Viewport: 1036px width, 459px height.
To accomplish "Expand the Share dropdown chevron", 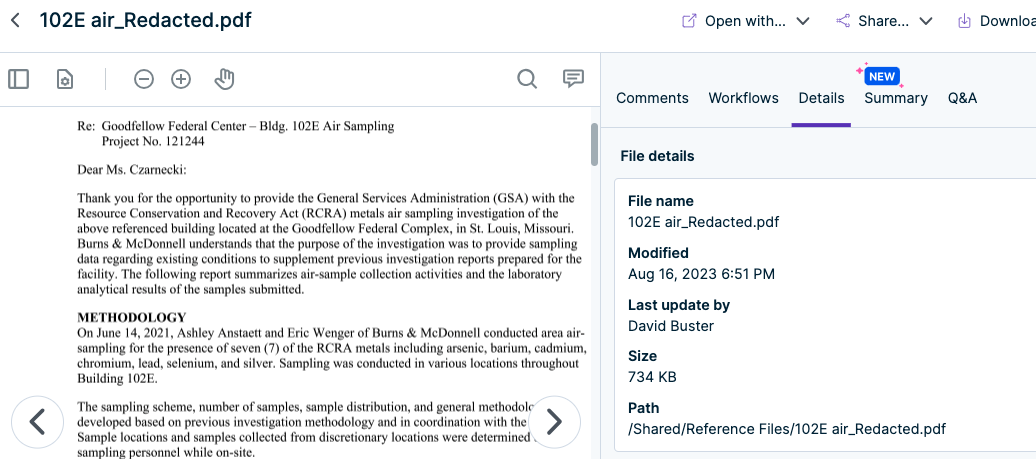I will (926, 21).
